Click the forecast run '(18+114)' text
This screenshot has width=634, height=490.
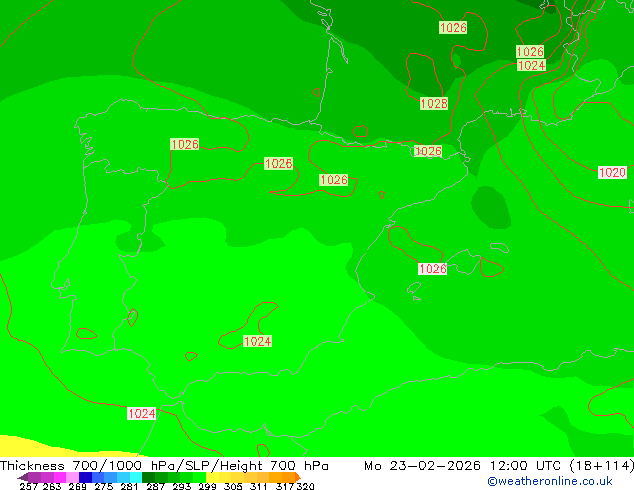(601, 466)
